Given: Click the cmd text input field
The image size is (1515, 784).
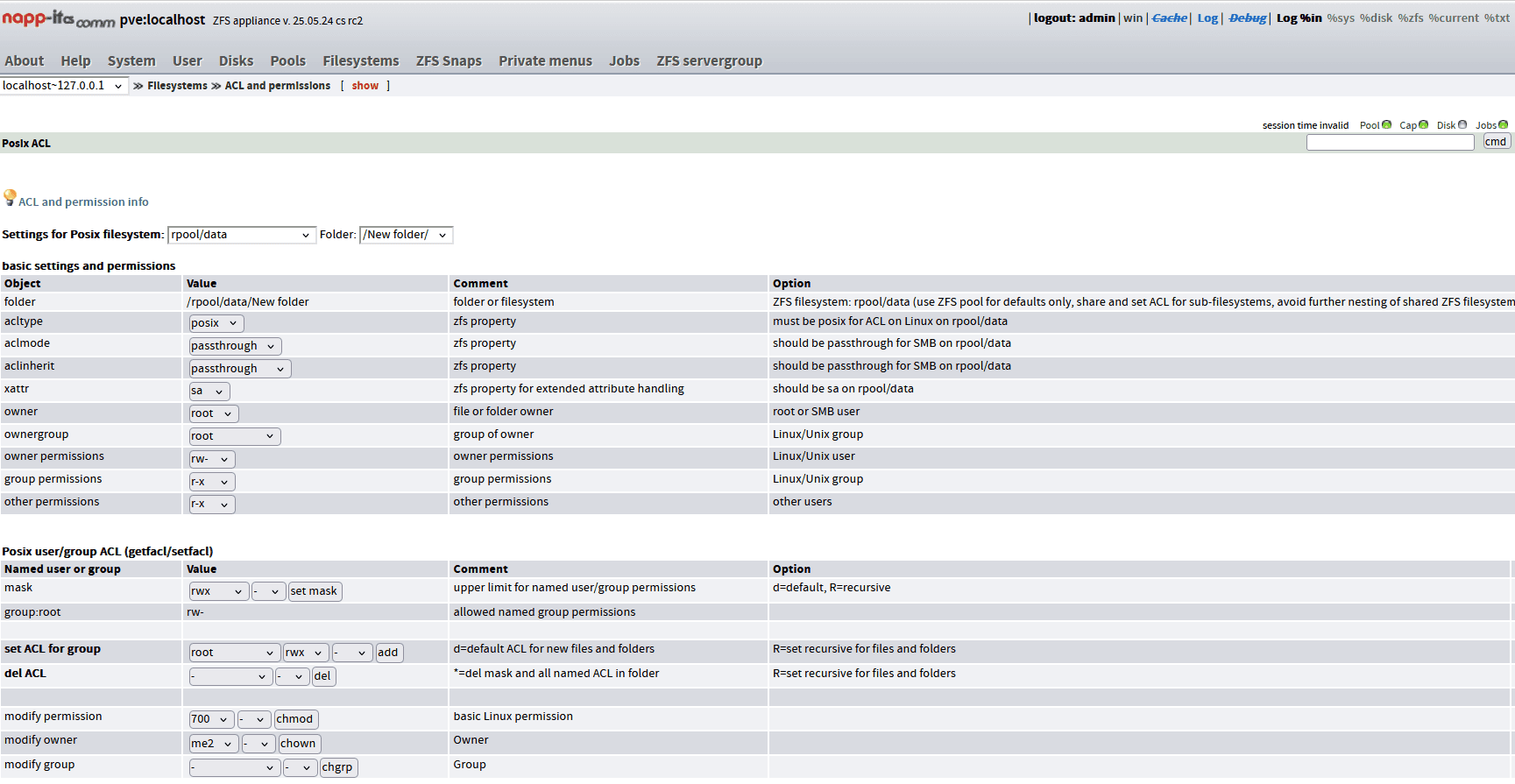Looking at the screenshot, I should (1390, 142).
